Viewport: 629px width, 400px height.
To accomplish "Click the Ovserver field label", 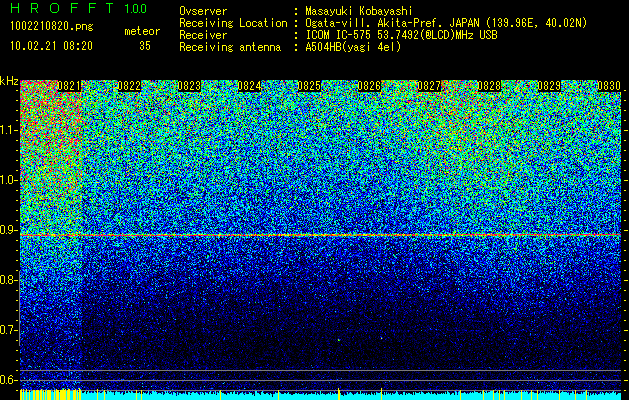I will pos(203,11).
